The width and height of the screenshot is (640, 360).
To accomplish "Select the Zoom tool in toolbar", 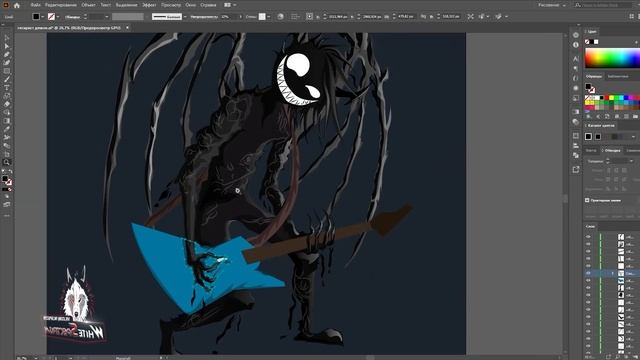I will click(7, 162).
